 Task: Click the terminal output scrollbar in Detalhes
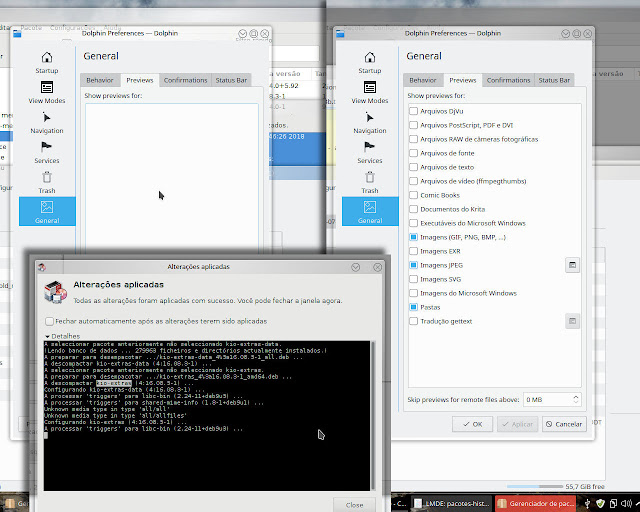[372, 416]
